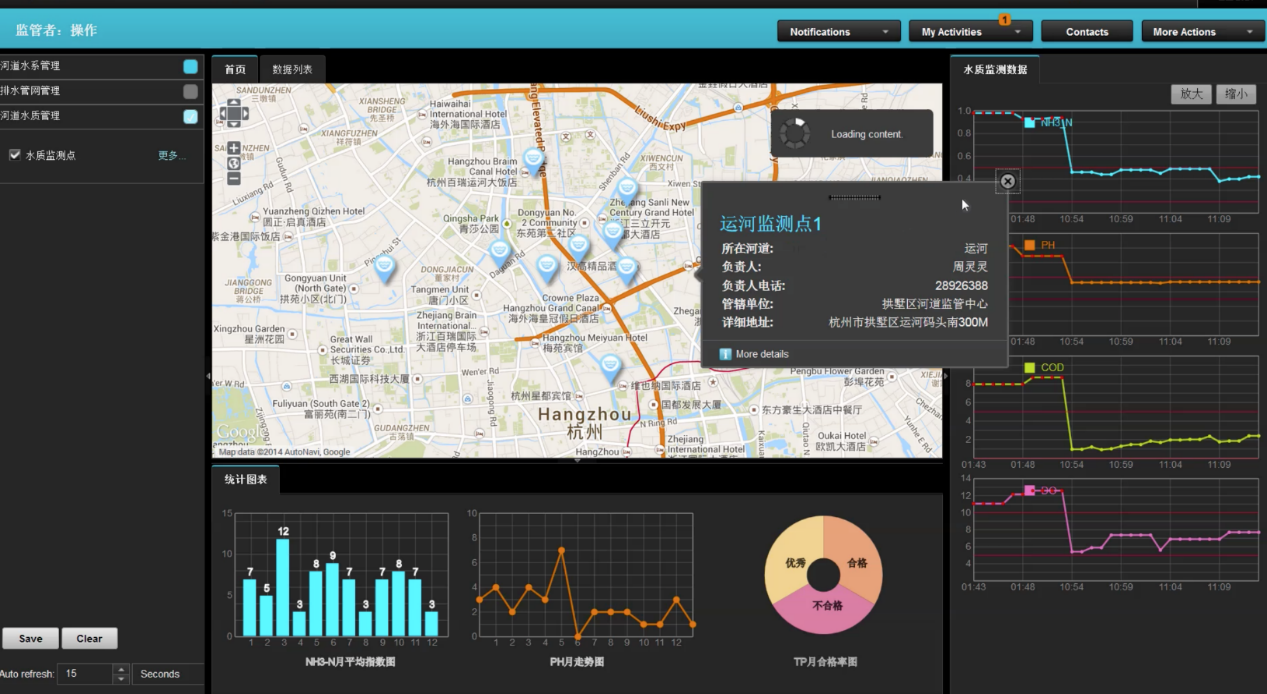Open the More Actions dropdown
This screenshot has width=1267, height=694.
(x=1203, y=32)
